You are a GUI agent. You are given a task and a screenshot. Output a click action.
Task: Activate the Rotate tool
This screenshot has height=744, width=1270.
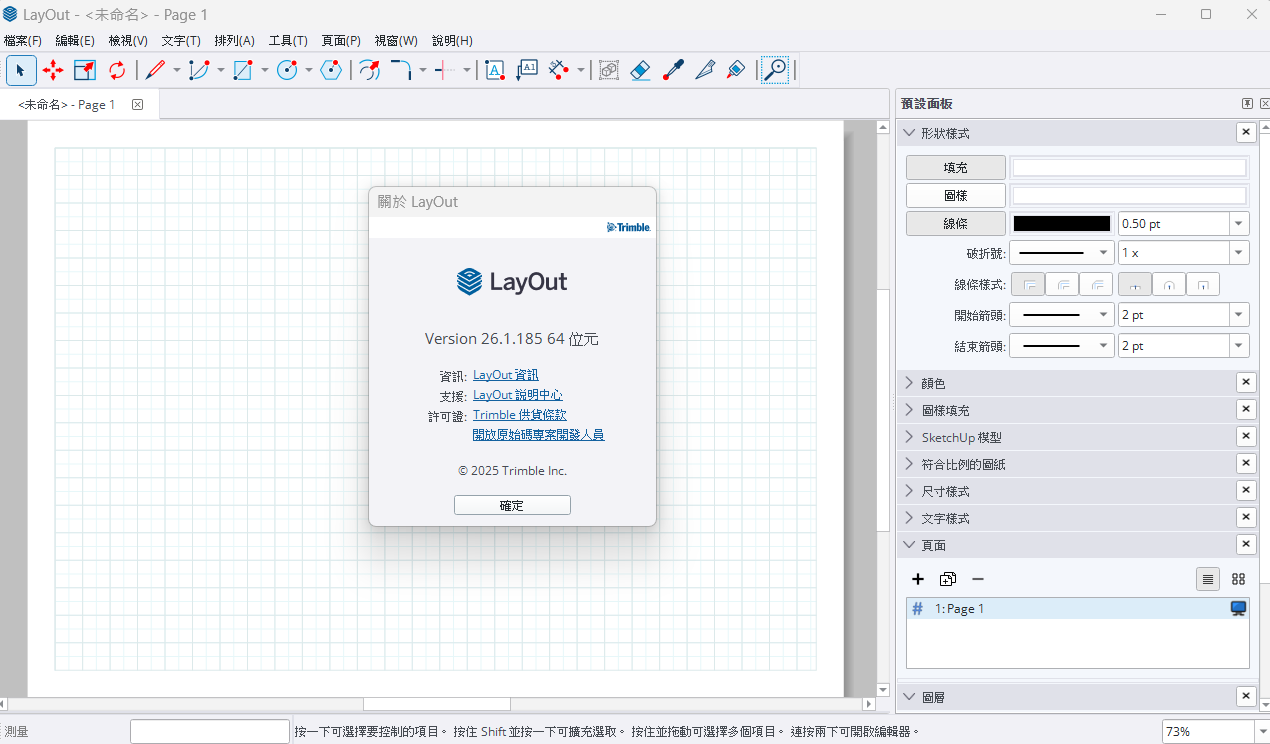point(117,70)
